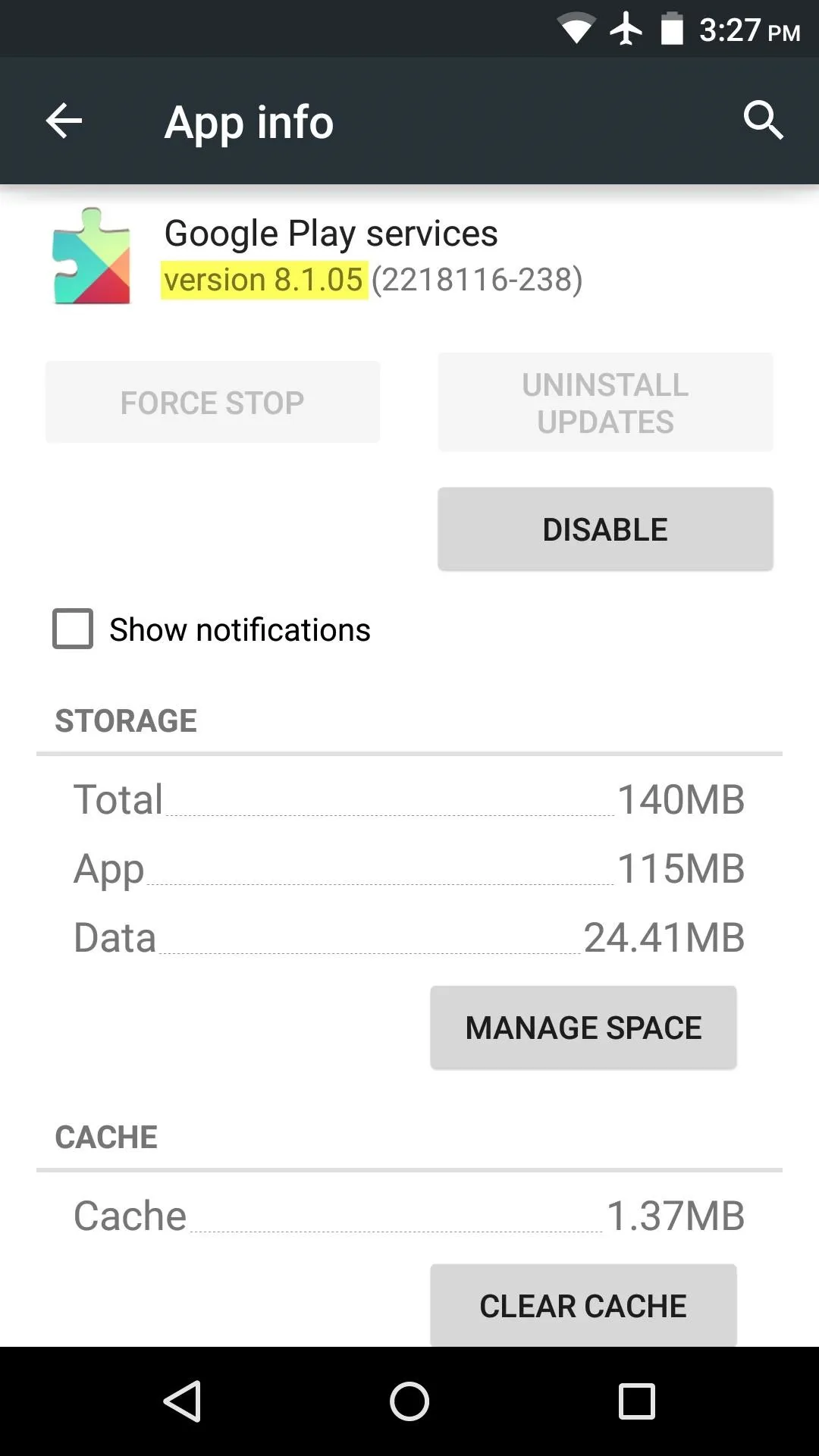
Task: Open search with the magnifier icon
Action: 763,120
